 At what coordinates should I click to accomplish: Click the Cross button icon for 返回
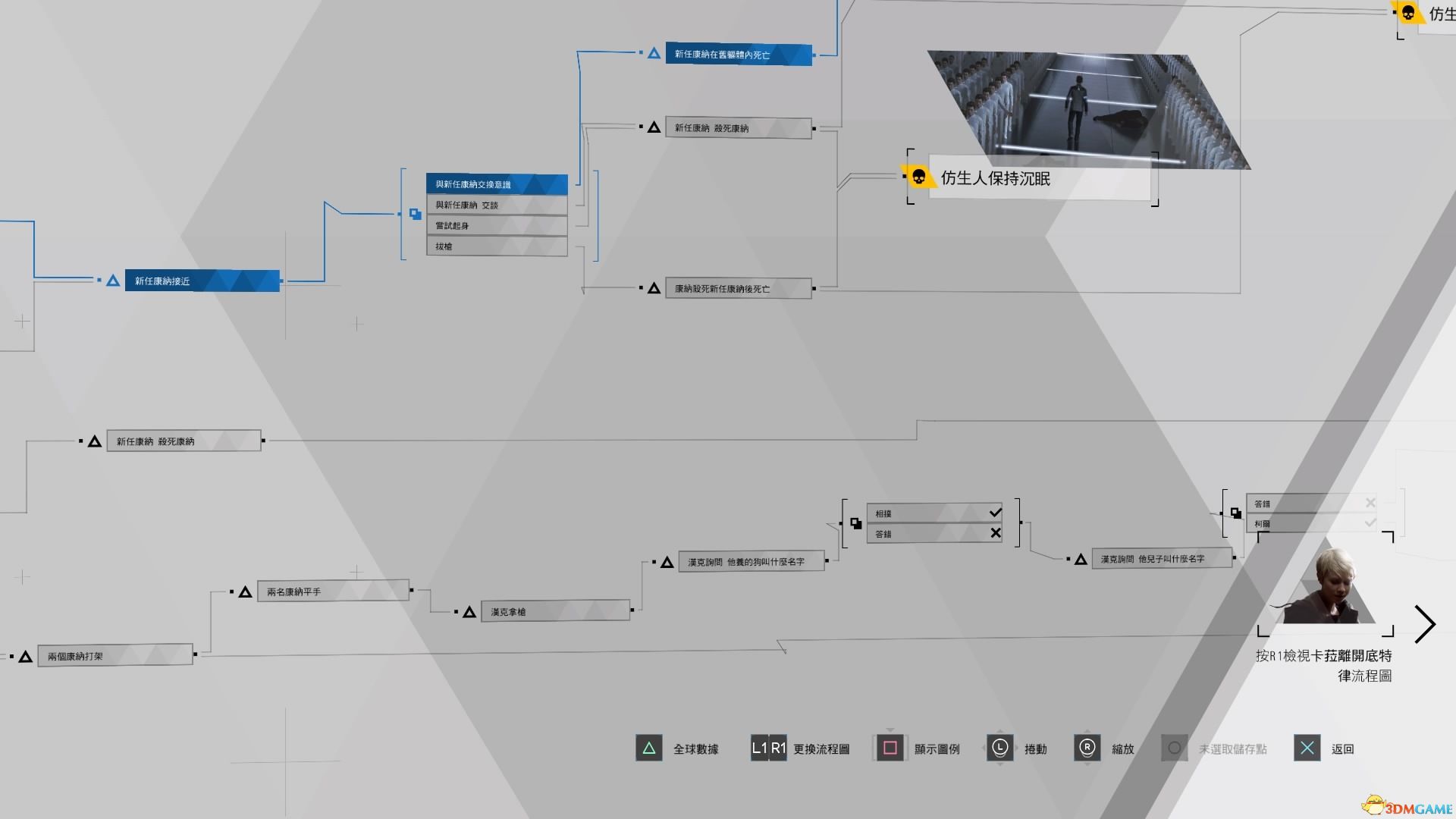point(1307,748)
